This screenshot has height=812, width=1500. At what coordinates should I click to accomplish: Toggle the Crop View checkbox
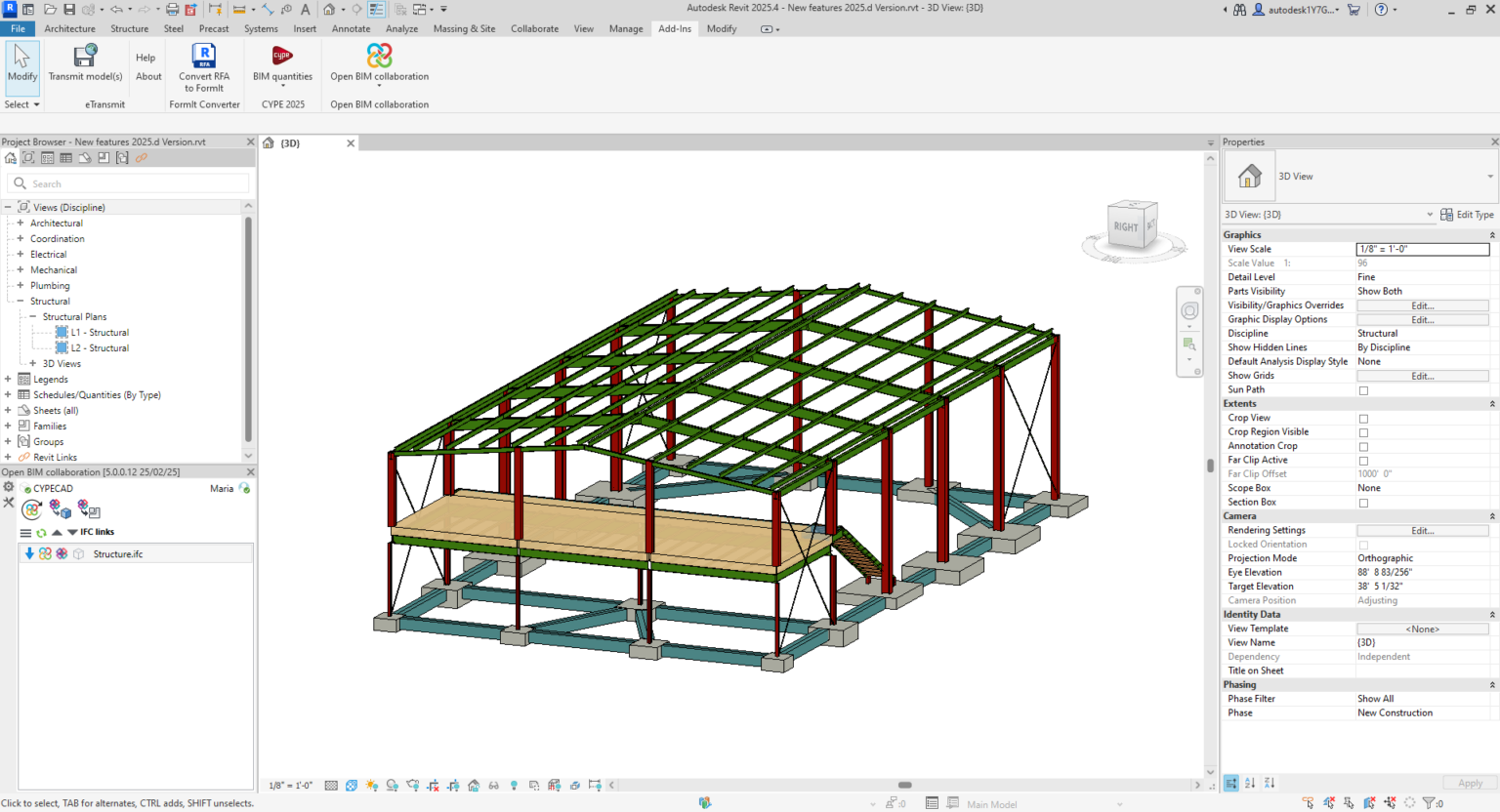click(1363, 419)
